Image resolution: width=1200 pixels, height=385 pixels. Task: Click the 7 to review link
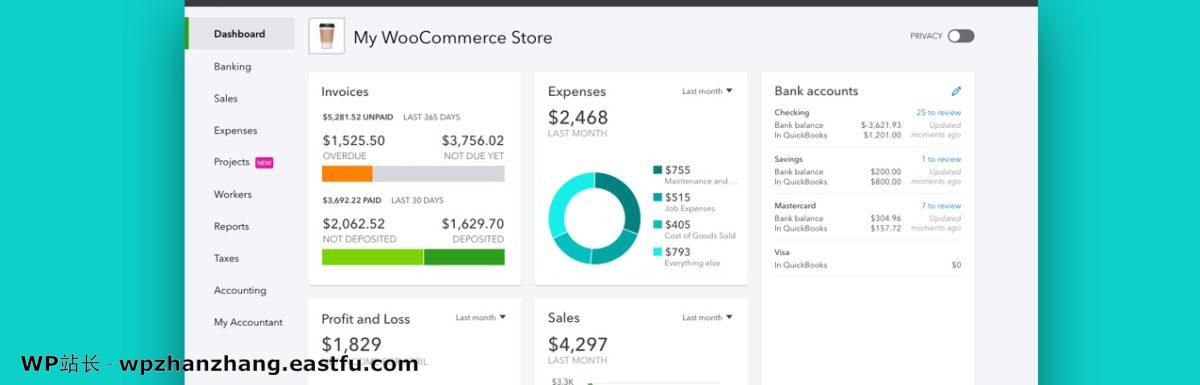pos(941,206)
